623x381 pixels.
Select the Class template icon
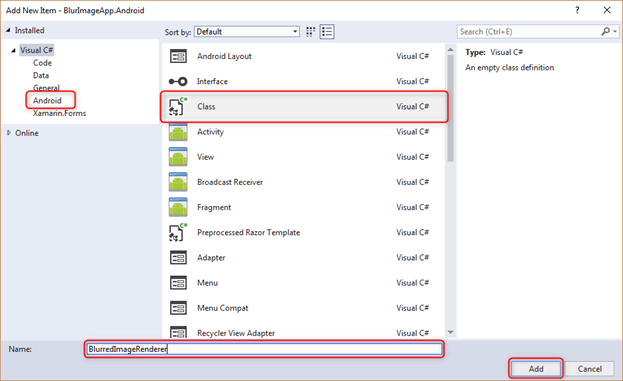click(178, 106)
